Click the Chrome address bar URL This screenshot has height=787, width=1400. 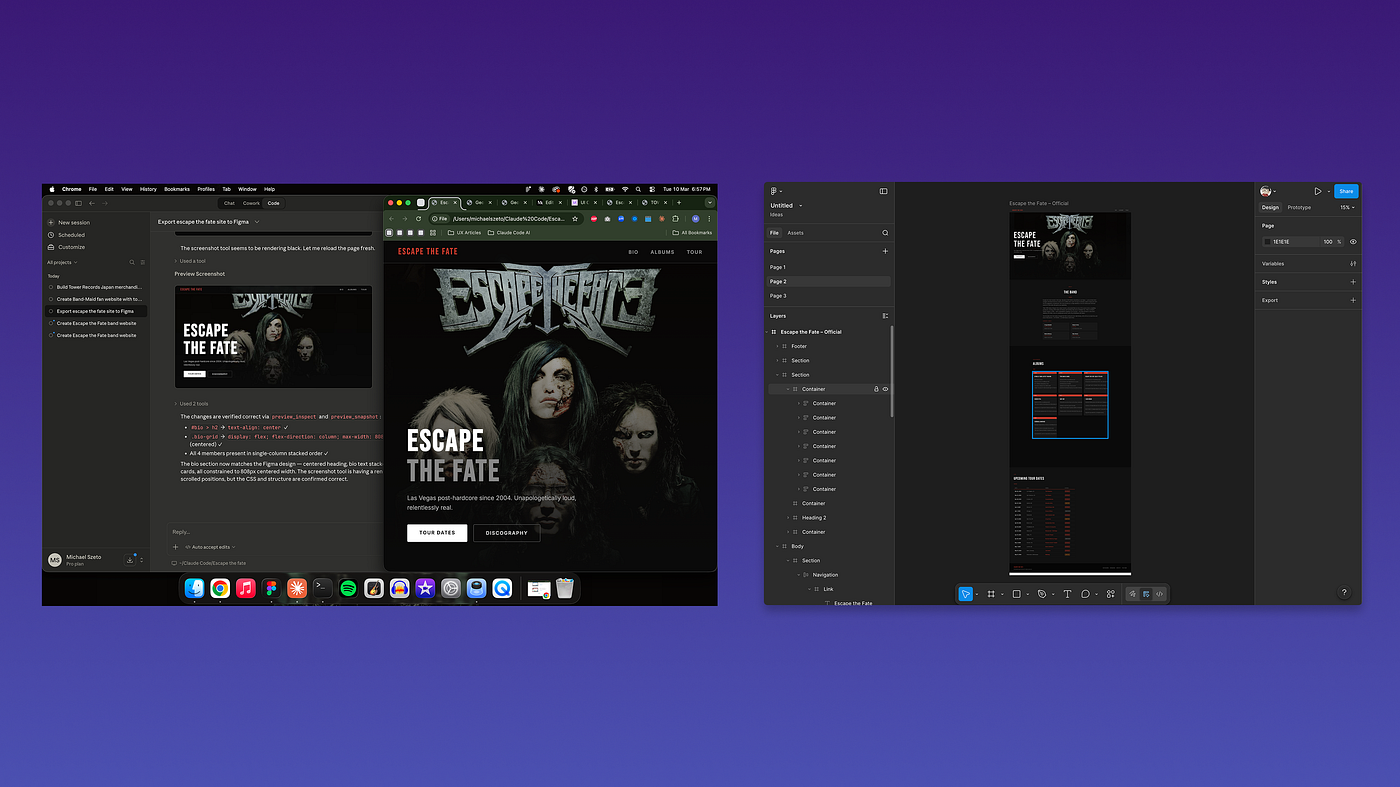tap(508, 218)
